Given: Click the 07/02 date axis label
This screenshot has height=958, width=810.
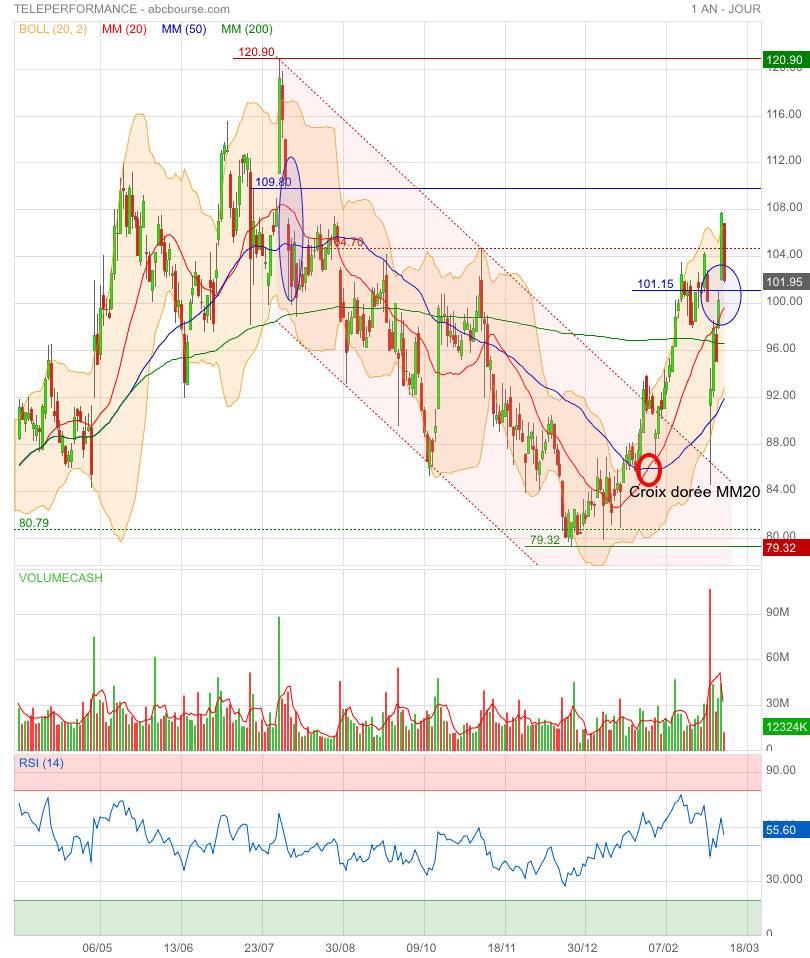Looking at the screenshot, I should [x=663, y=948].
